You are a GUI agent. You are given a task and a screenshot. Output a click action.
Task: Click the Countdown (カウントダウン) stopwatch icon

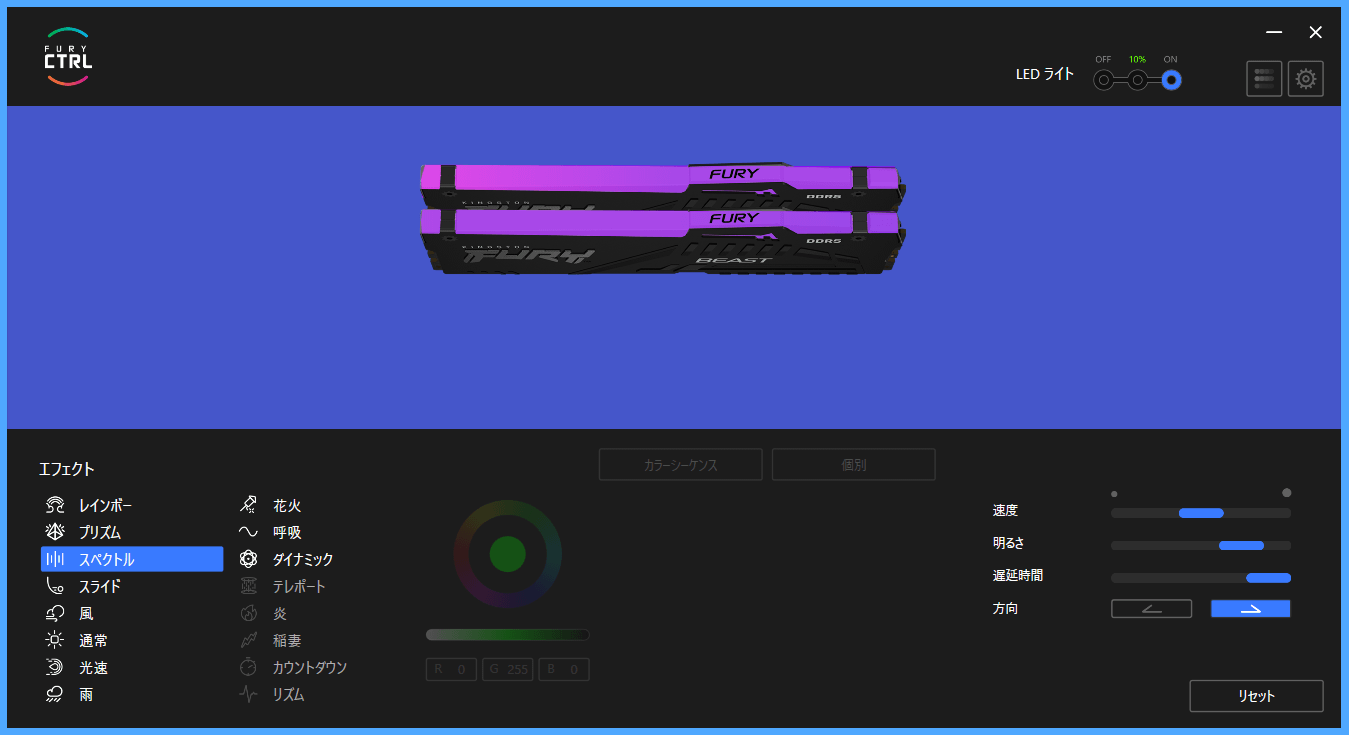click(x=249, y=668)
